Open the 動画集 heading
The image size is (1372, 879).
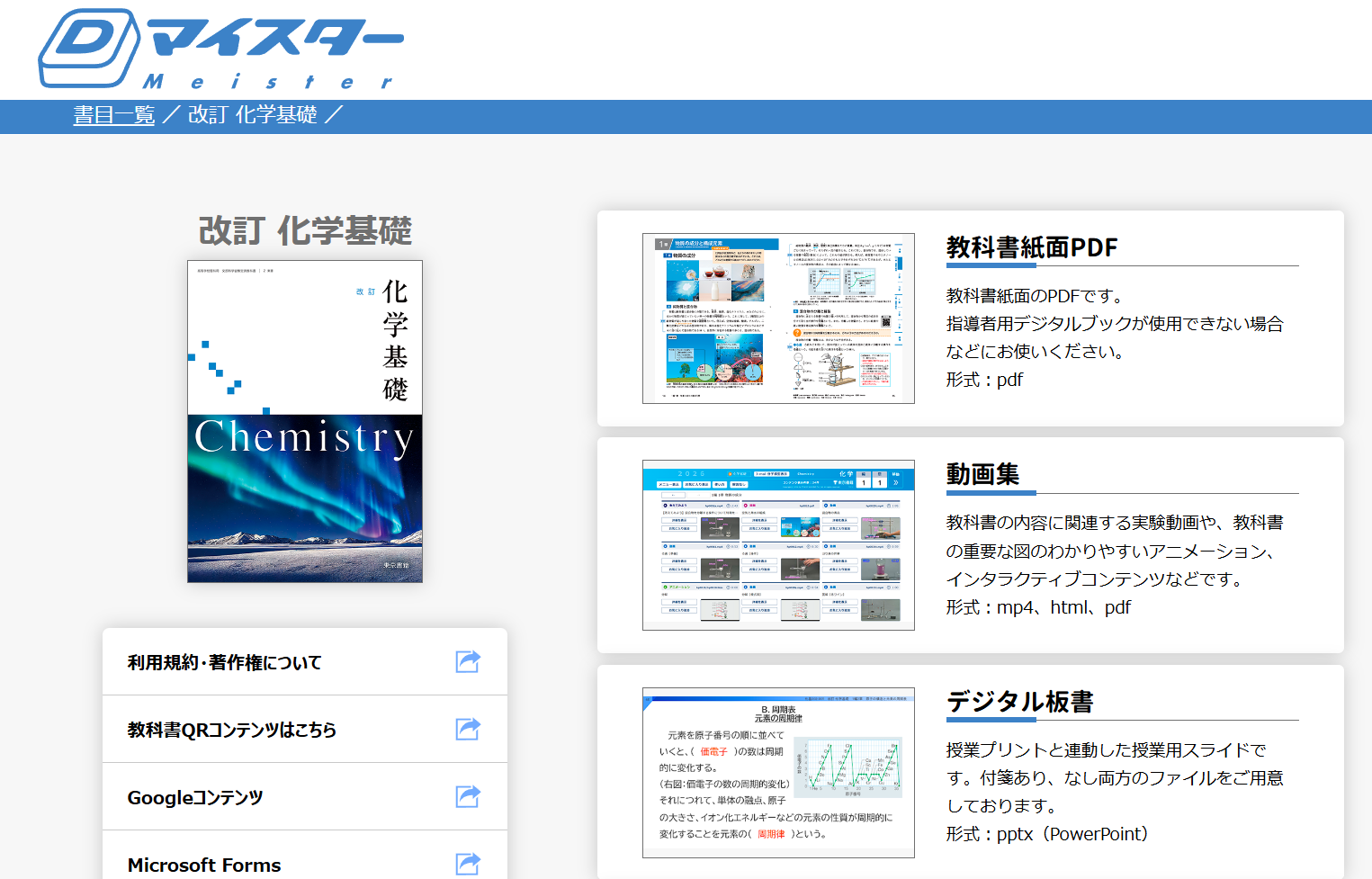[982, 474]
